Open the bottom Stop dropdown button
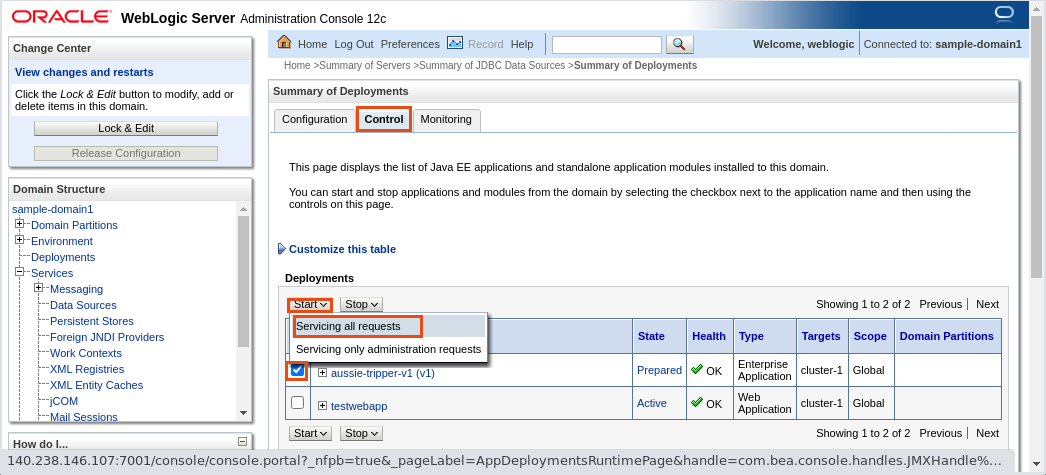The height and width of the screenshot is (475, 1046). click(362, 434)
